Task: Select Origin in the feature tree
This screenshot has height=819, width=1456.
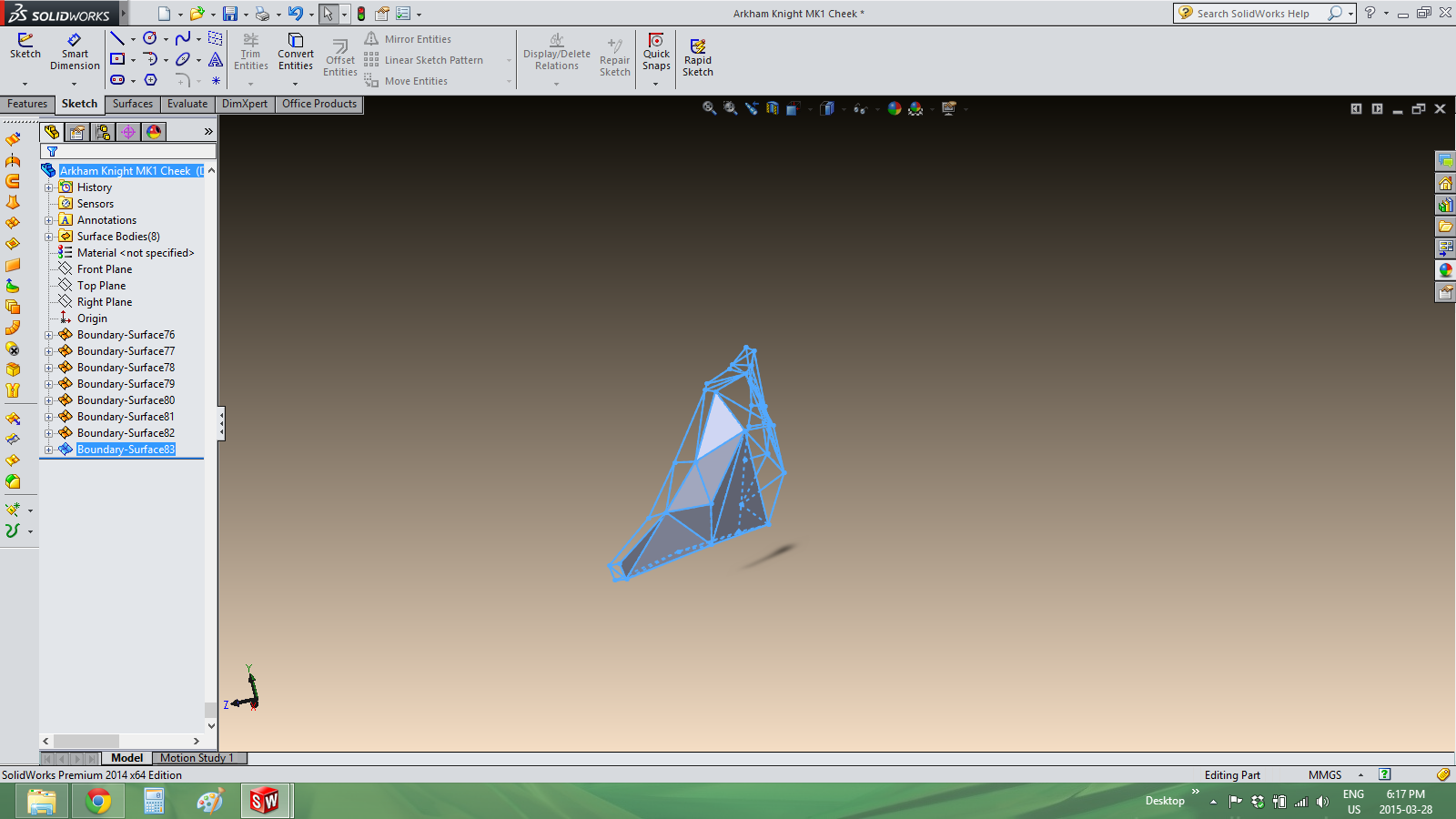Action: point(92,318)
